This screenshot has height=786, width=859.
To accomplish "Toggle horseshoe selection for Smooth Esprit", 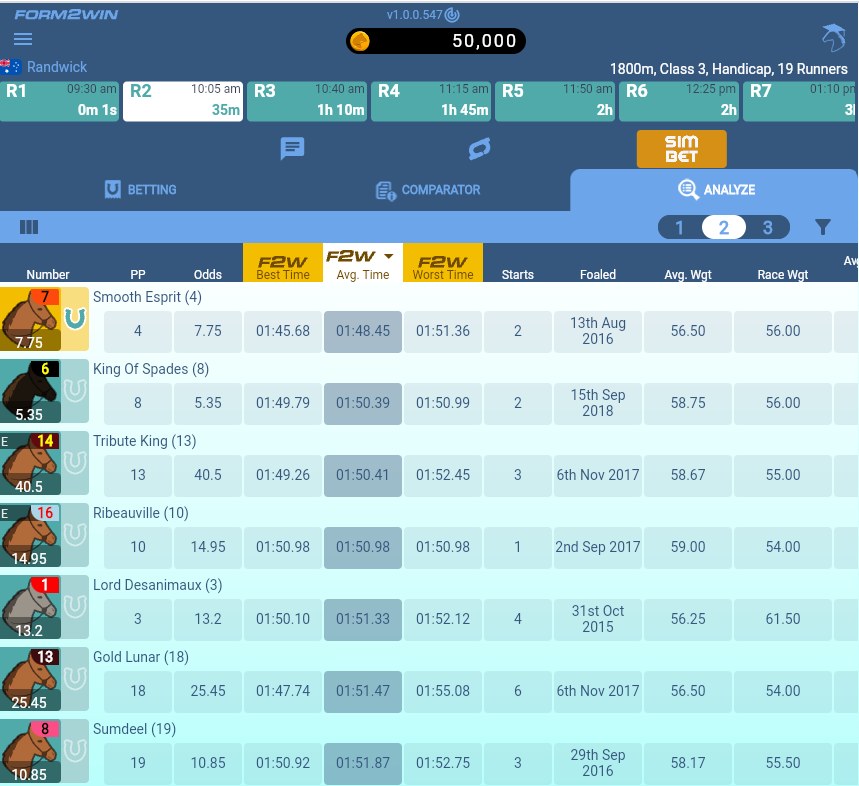I will tap(75, 319).
